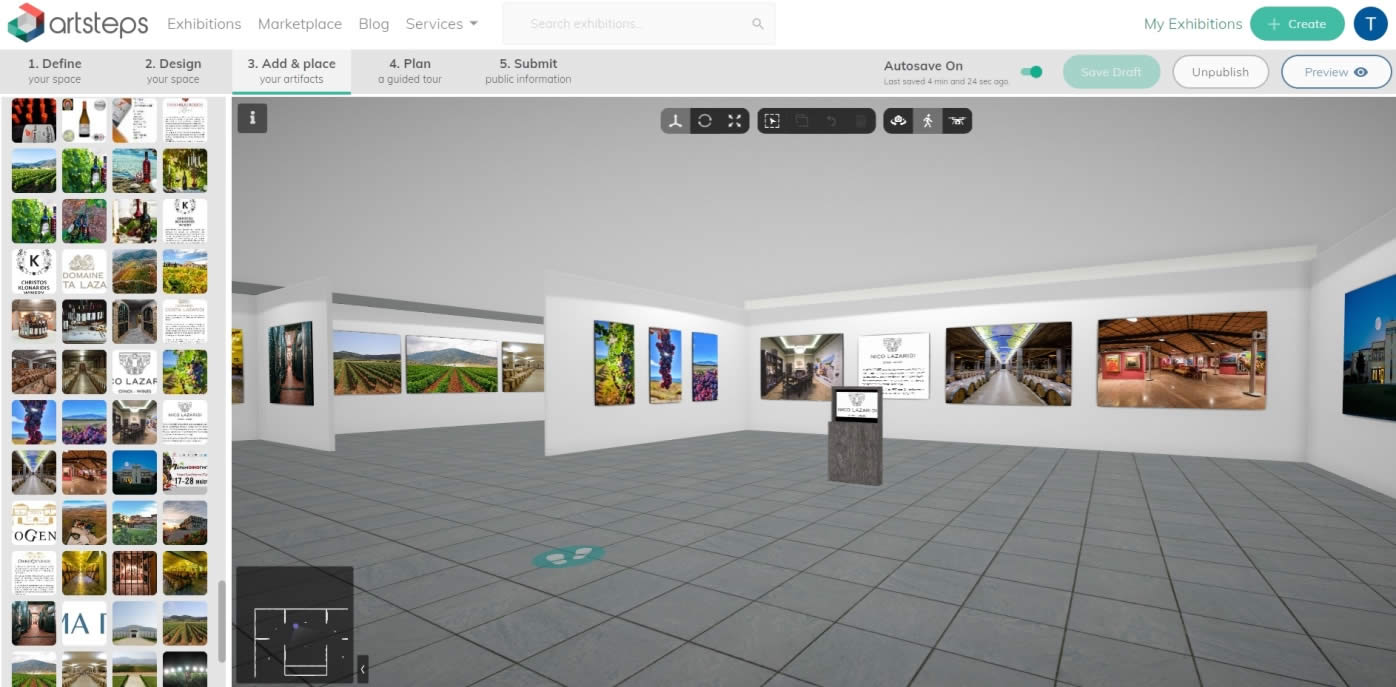Screen dimensions: 1396x687
Task: Collapse the minimap with the chevron
Action: click(x=362, y=668)
